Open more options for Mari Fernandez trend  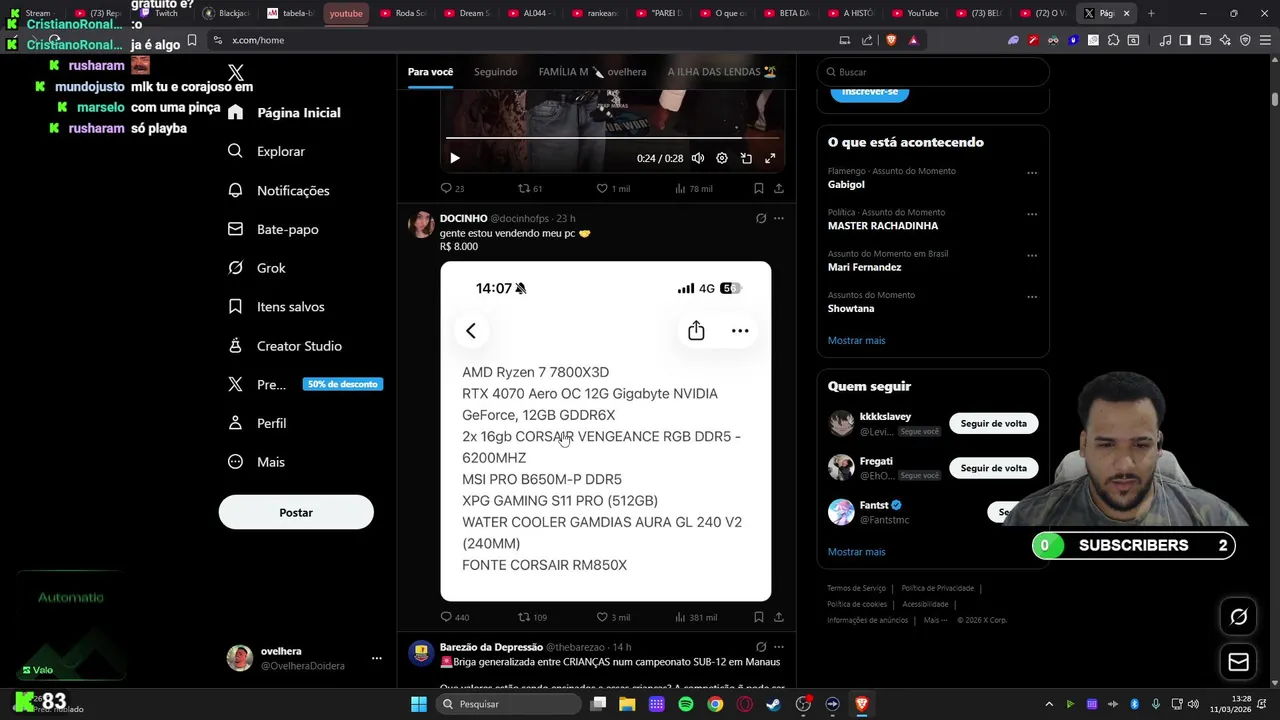pos(1032,255)
